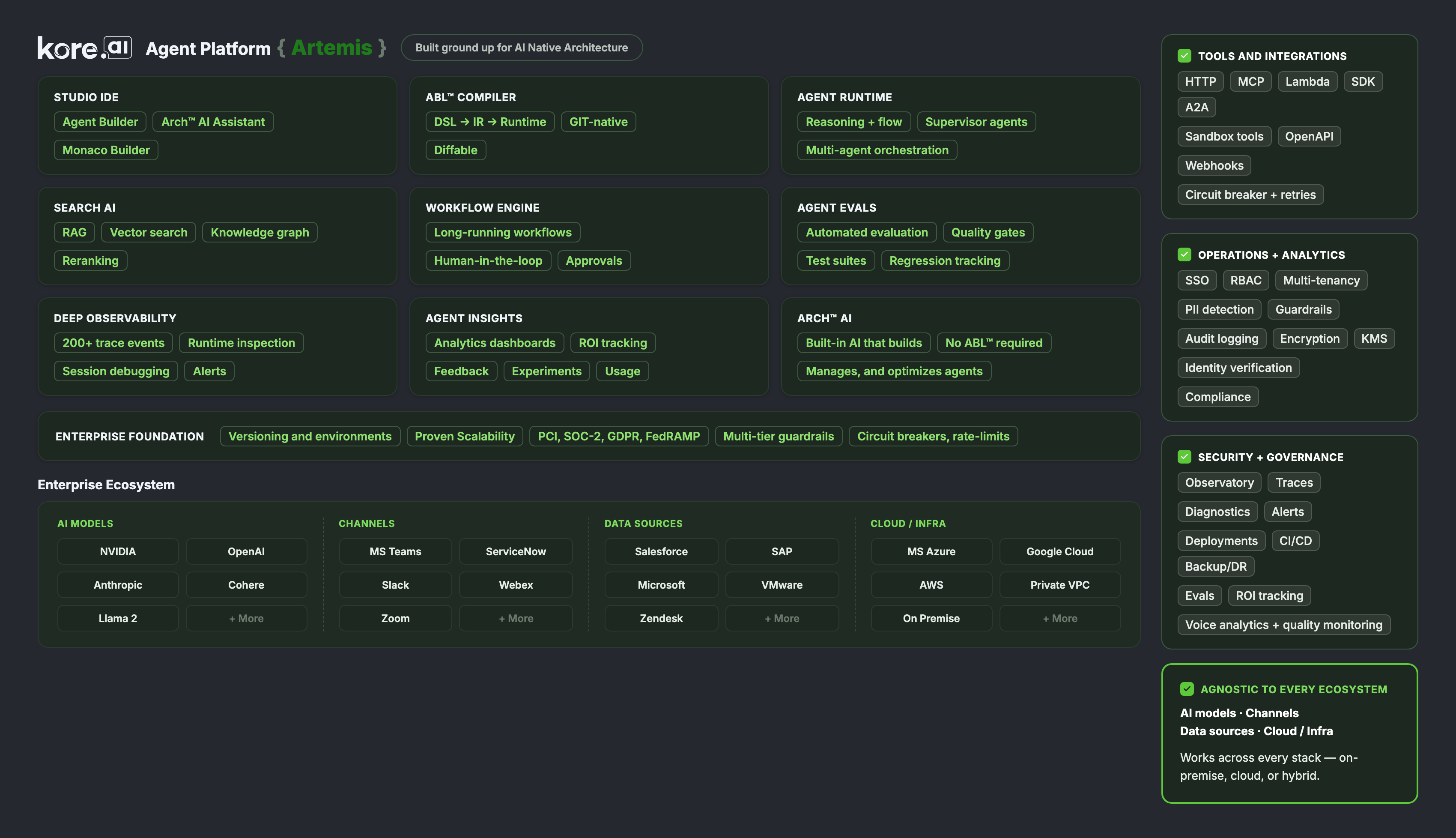Select the Voice analytics + quality monitoring tag

[1283, 625]
